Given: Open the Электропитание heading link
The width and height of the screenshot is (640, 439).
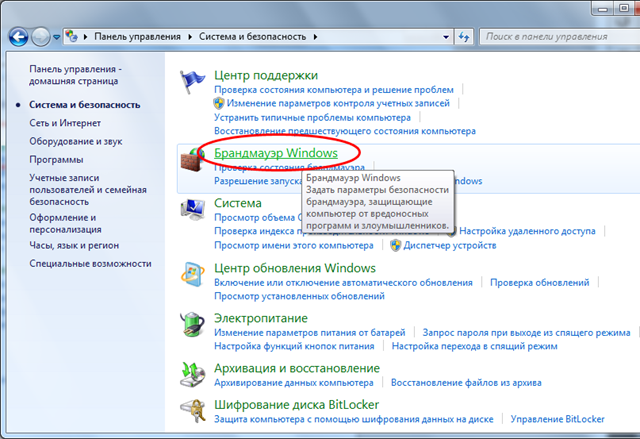Looking at the screenshot, I should pyautogui.click(x=261, y=318).
